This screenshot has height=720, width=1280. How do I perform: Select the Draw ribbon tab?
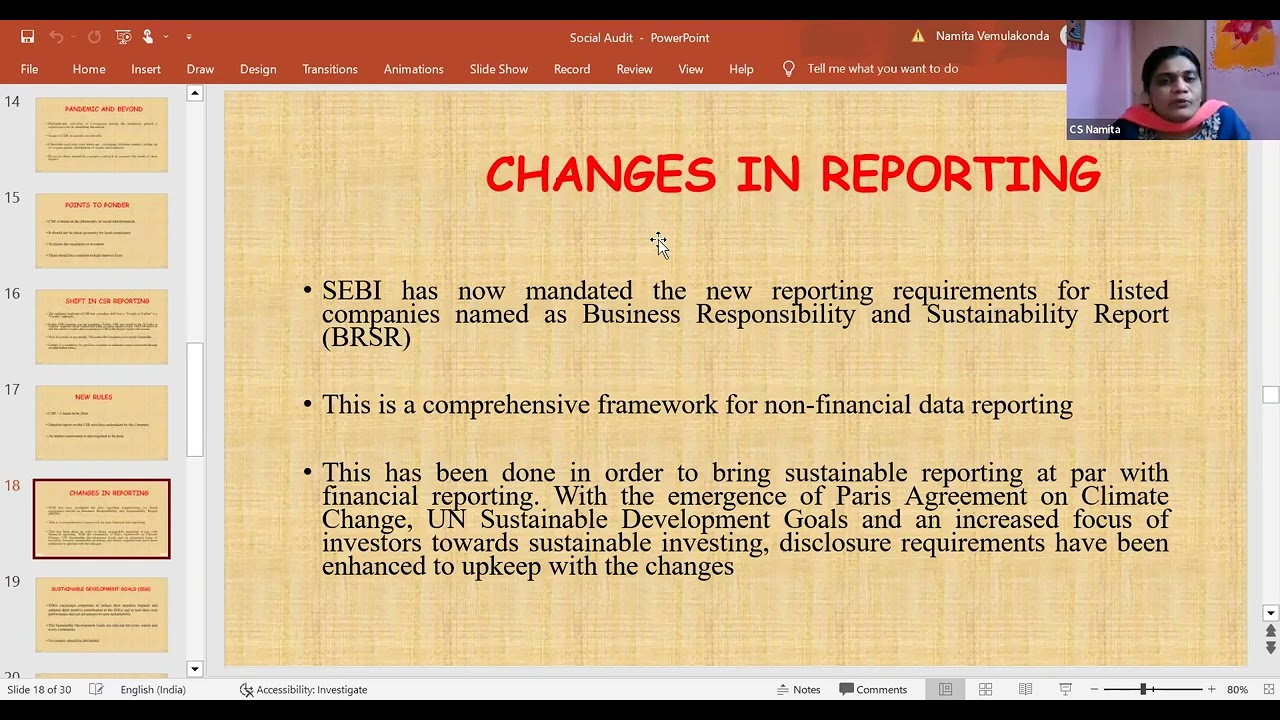200,69
